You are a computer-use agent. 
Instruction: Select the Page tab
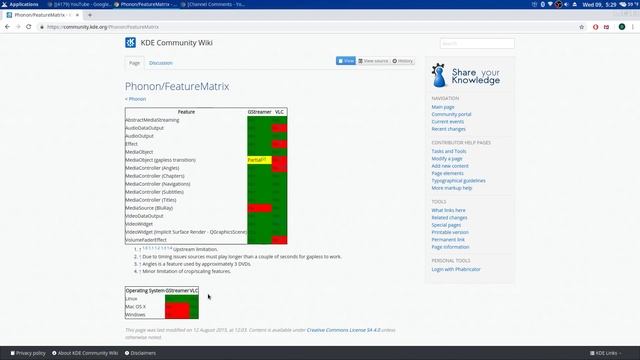[134, 63]
